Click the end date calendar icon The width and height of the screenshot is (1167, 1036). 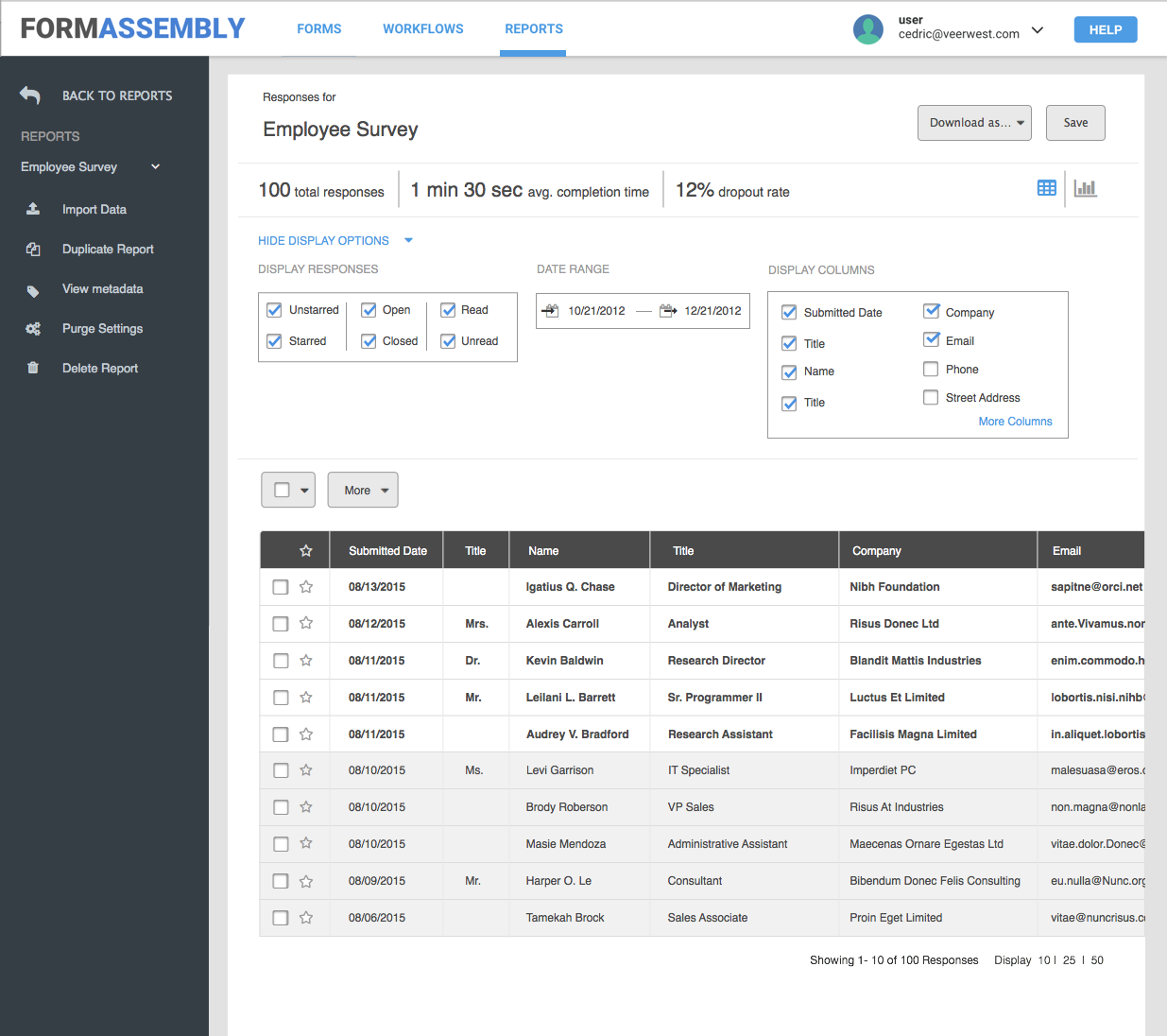click(668, 310)
